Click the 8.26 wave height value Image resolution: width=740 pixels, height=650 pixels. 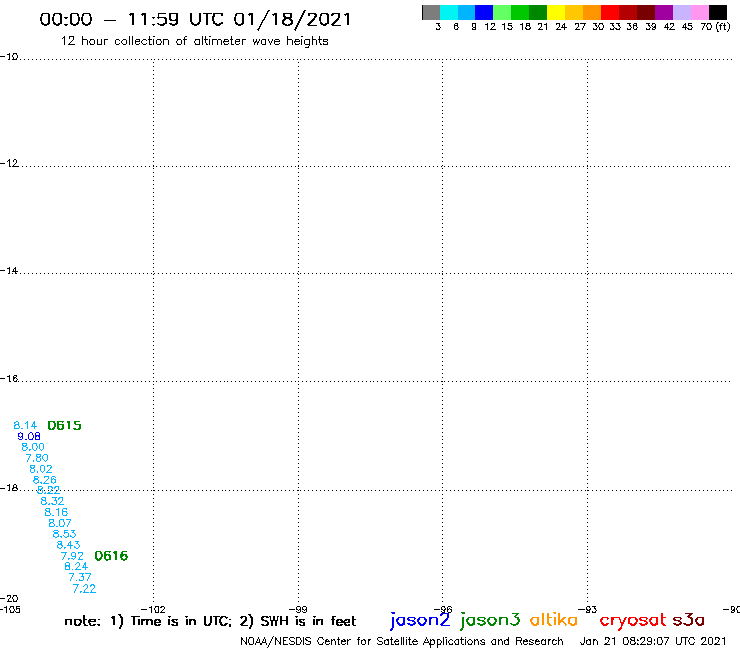tap(45, 480)
